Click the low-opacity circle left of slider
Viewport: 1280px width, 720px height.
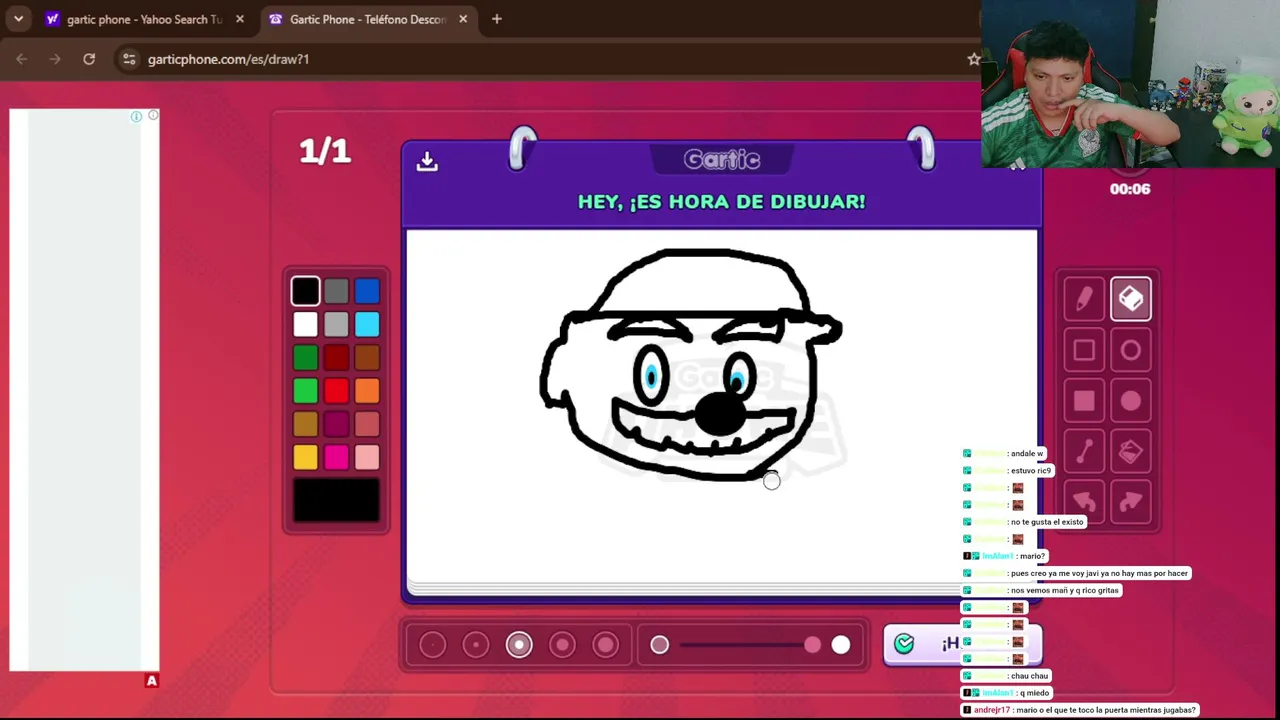(x=660, y=645)
